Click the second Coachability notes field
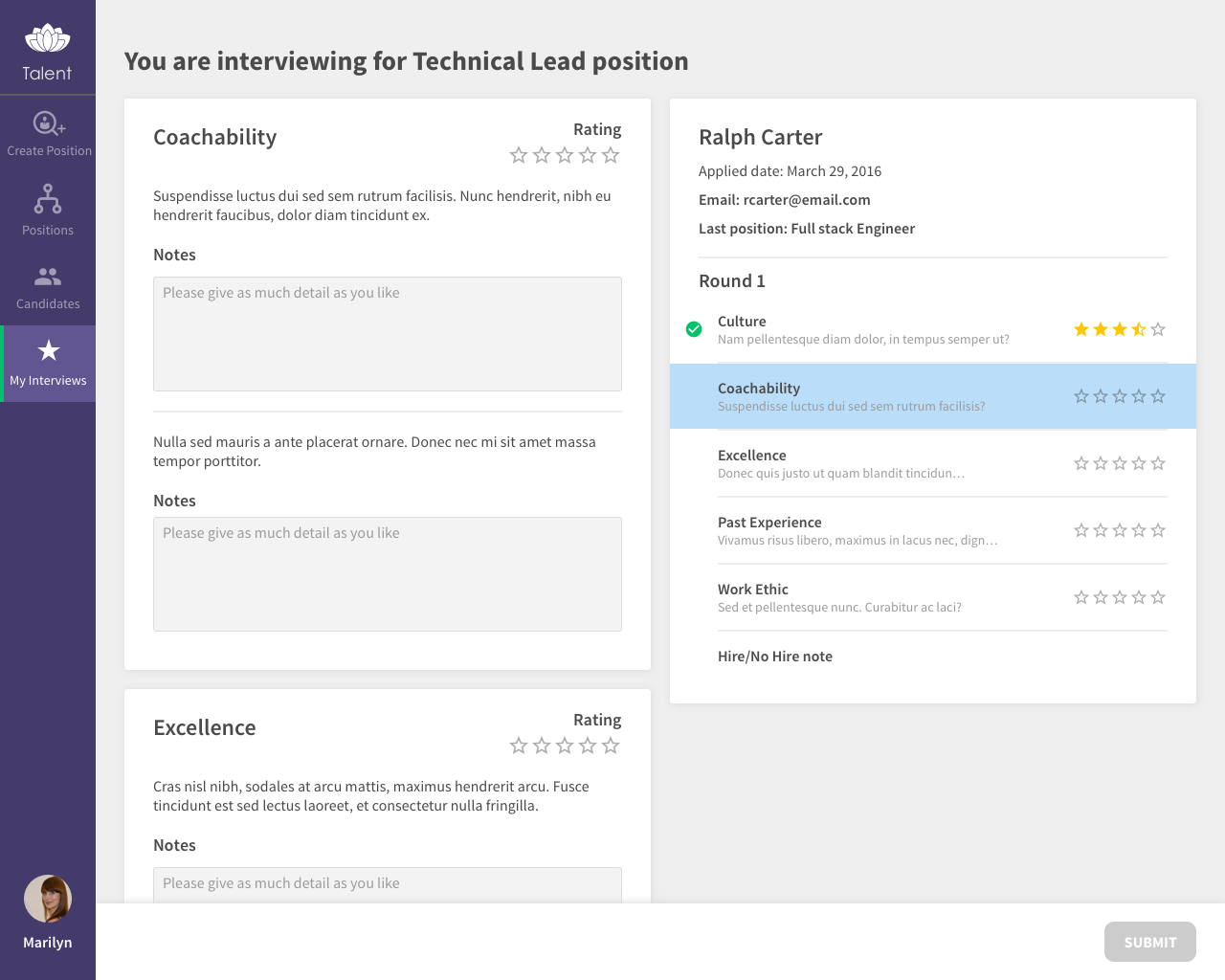The width and height of the screenshot is (1225, 980). [x=388, y=574]
